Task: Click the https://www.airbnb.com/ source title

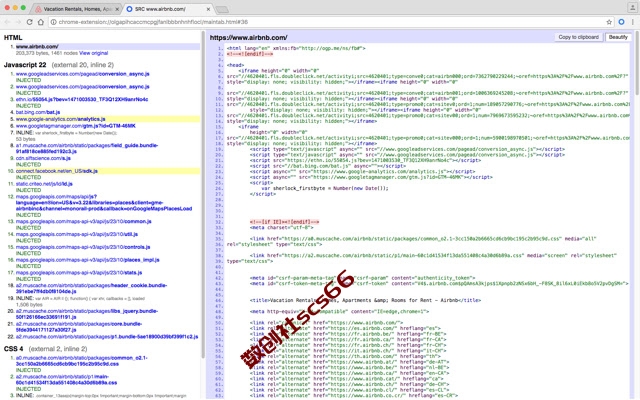Action: point(249,38)
